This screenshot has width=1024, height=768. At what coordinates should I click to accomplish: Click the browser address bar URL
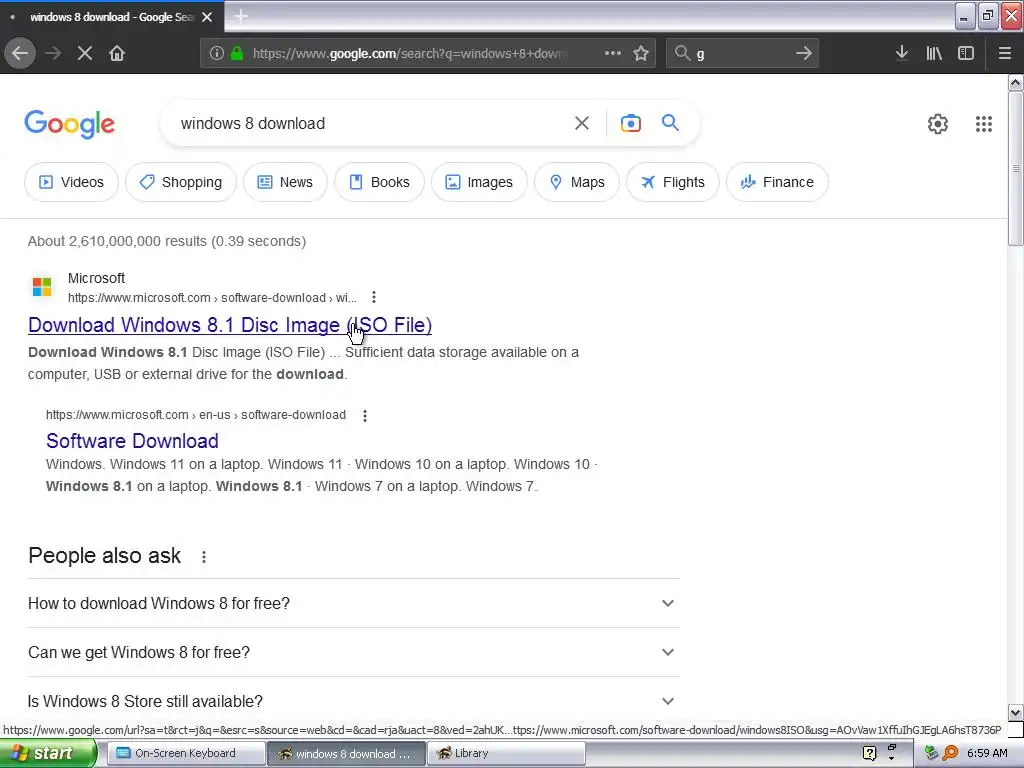tap(410, 53)
